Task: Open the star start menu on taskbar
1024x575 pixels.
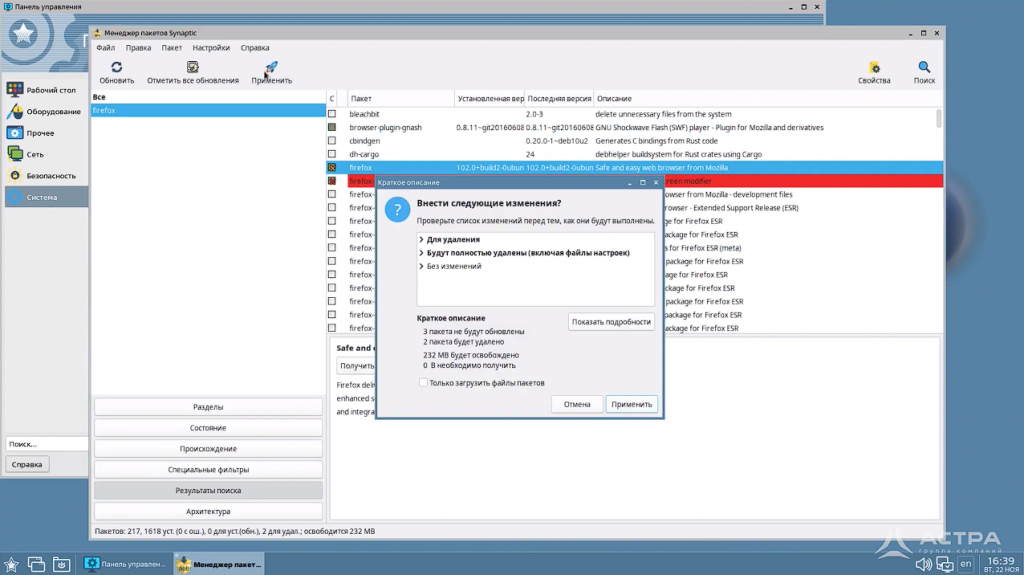Action: point(11,564)
